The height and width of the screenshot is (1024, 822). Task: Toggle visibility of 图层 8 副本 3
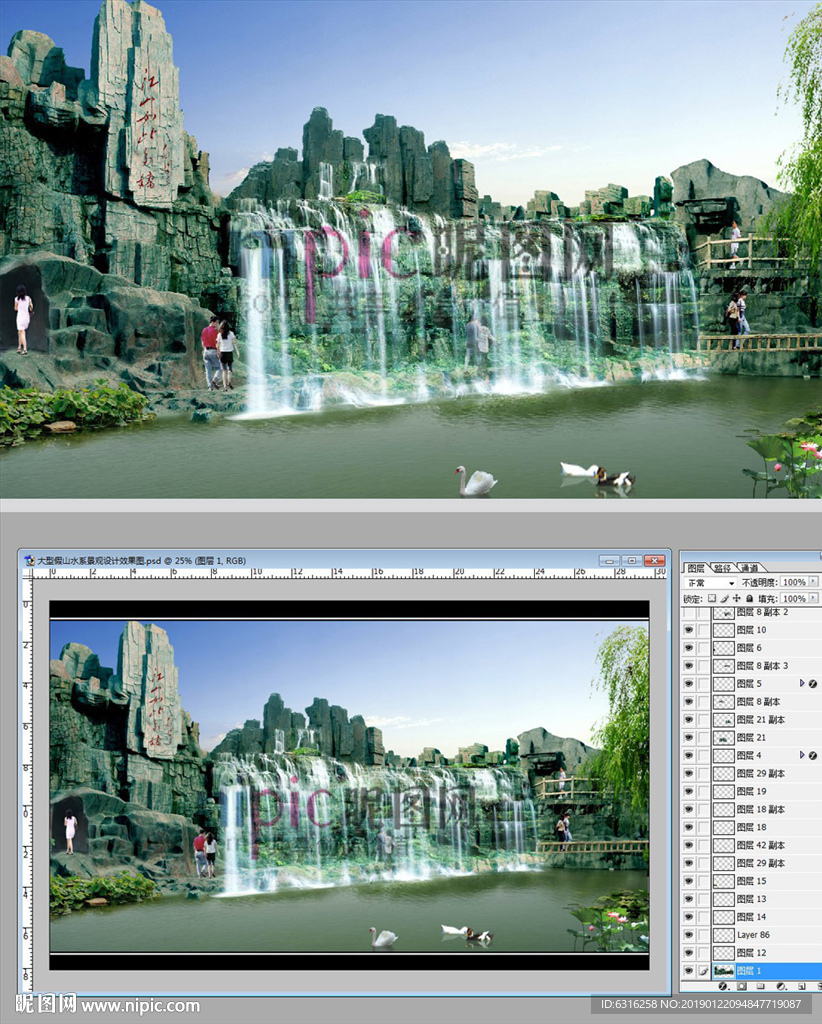688,665
